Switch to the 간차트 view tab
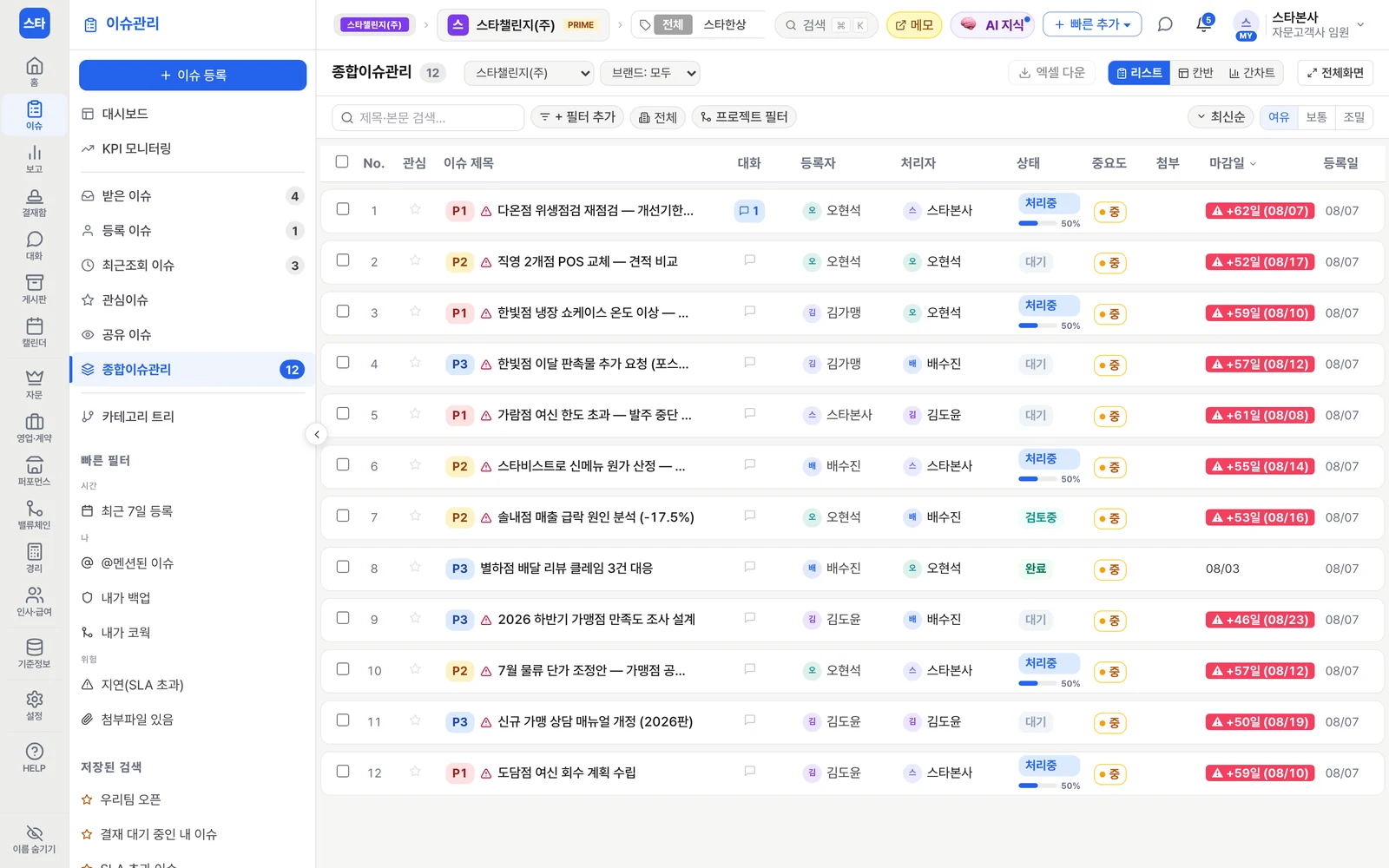The image size is (1389, 868). pos(1252,73)
